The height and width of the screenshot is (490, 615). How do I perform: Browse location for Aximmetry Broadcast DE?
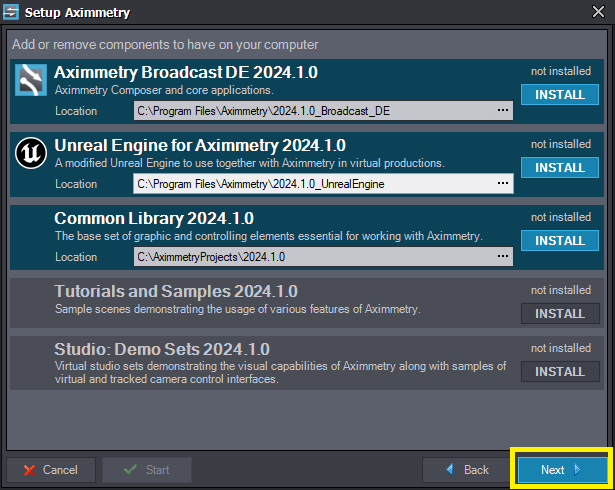click(502, 111)
